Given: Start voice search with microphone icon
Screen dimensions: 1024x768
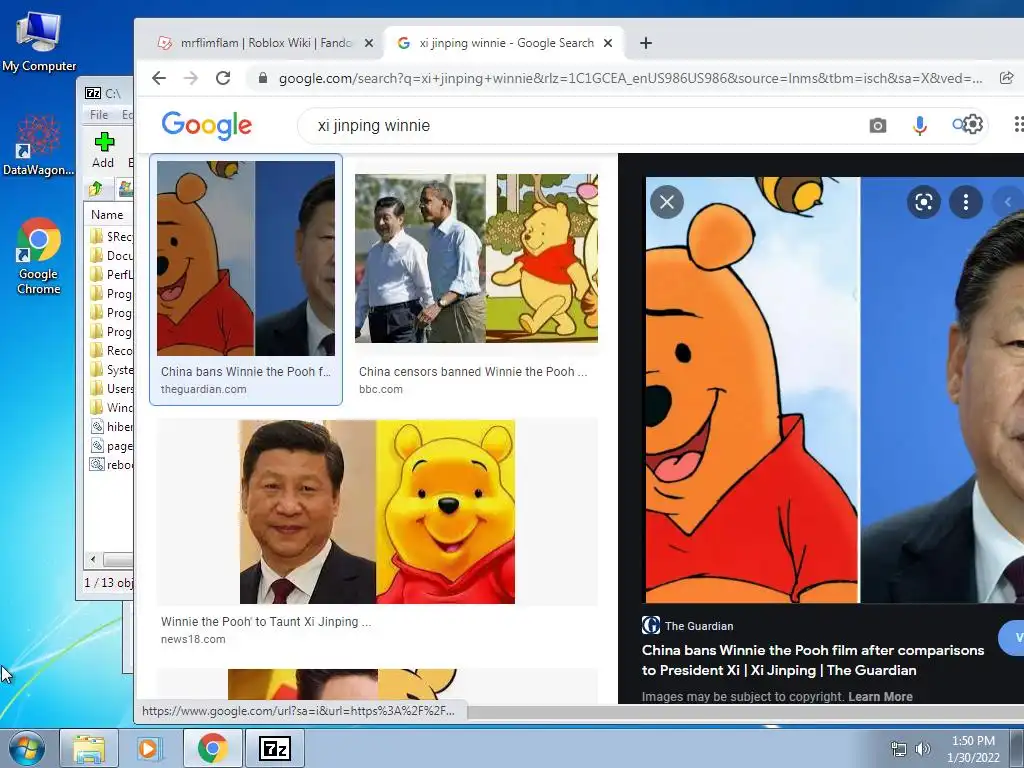Looking at the screenshot, I should [920, 125].
